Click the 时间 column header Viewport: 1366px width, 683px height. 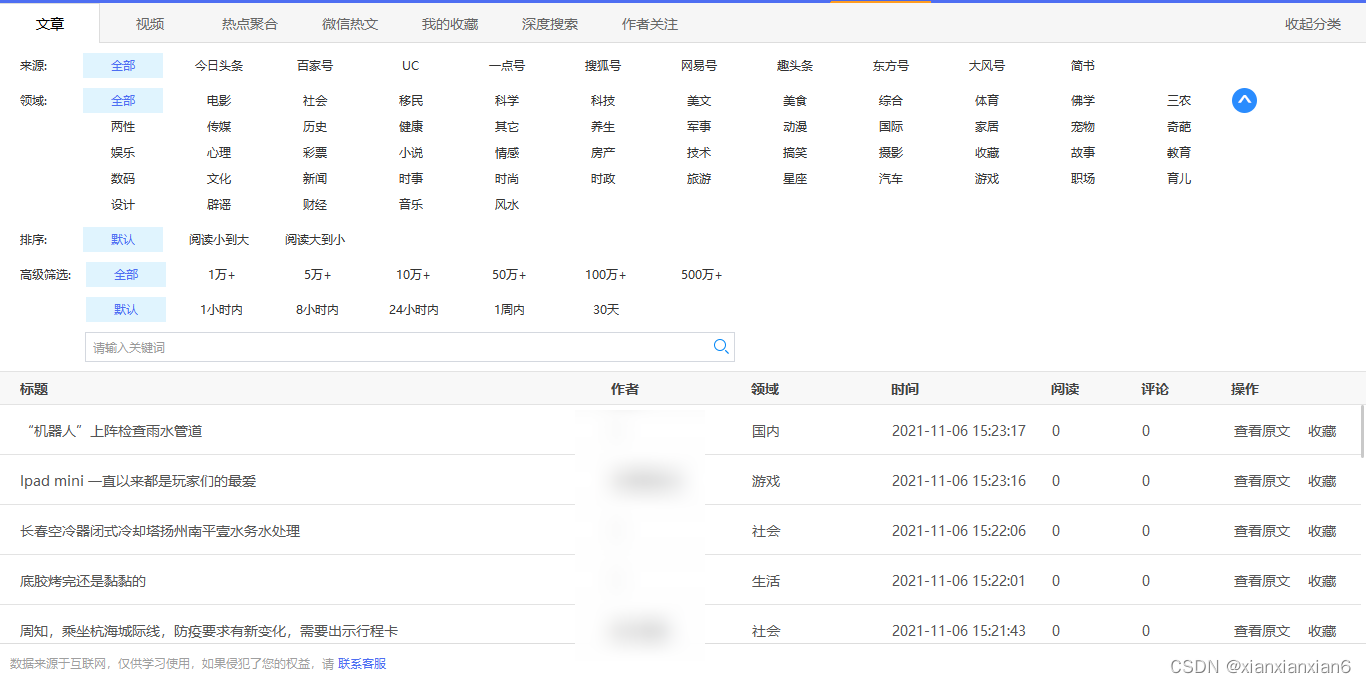pos(905,389)
